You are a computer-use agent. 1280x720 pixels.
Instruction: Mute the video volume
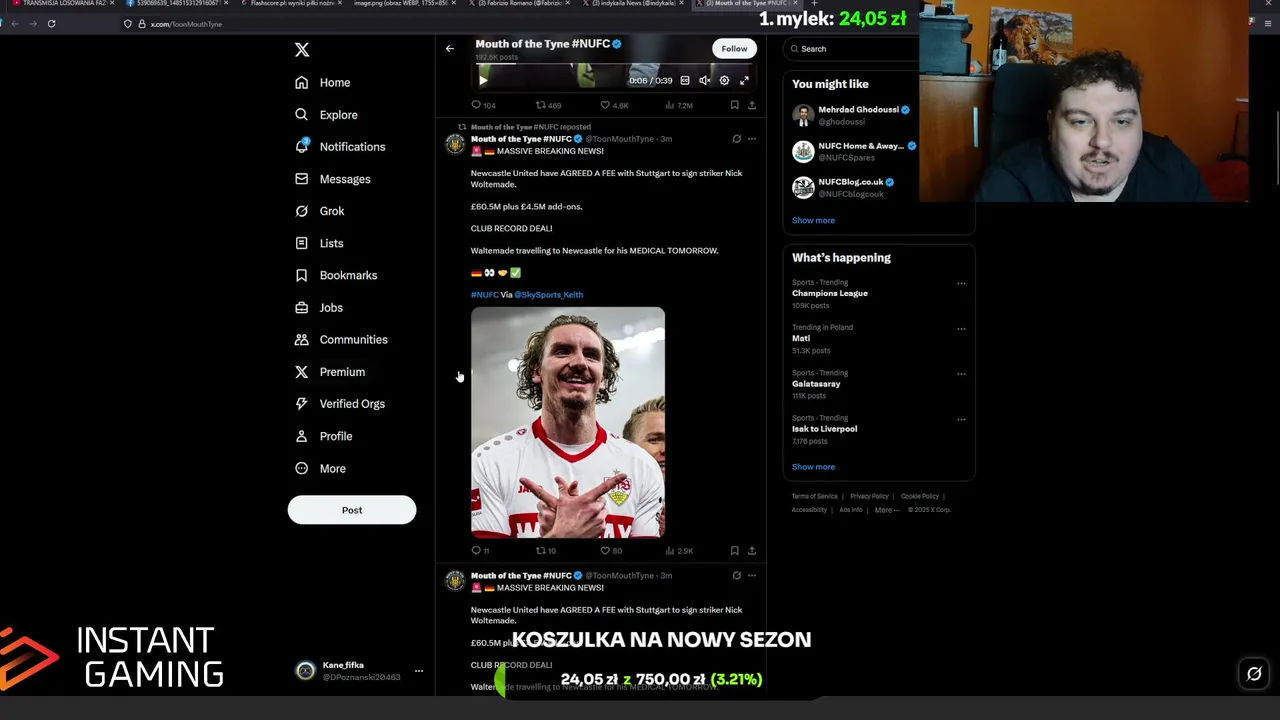[705, 80]
